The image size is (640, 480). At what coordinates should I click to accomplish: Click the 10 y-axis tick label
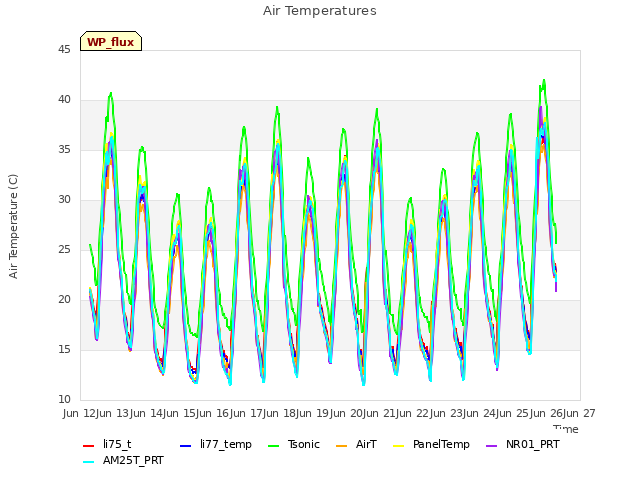click(64, 400)
